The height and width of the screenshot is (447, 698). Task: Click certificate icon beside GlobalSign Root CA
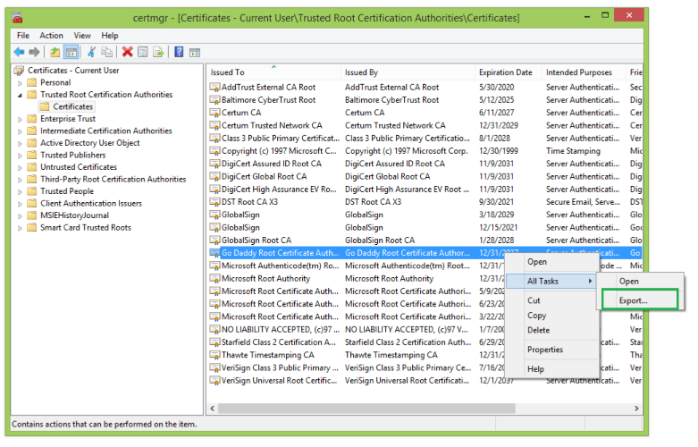(215, 240)
